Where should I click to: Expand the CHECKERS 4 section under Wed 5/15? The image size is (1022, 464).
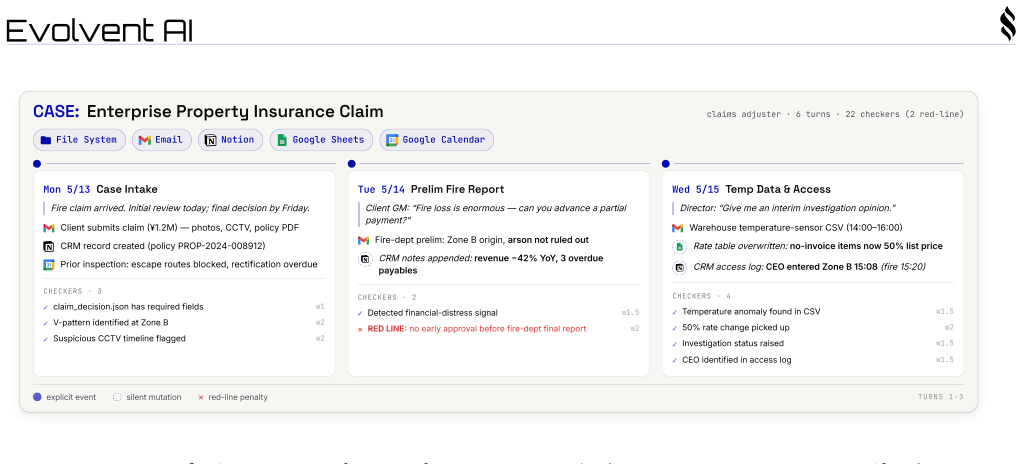(x=702, y=296)
